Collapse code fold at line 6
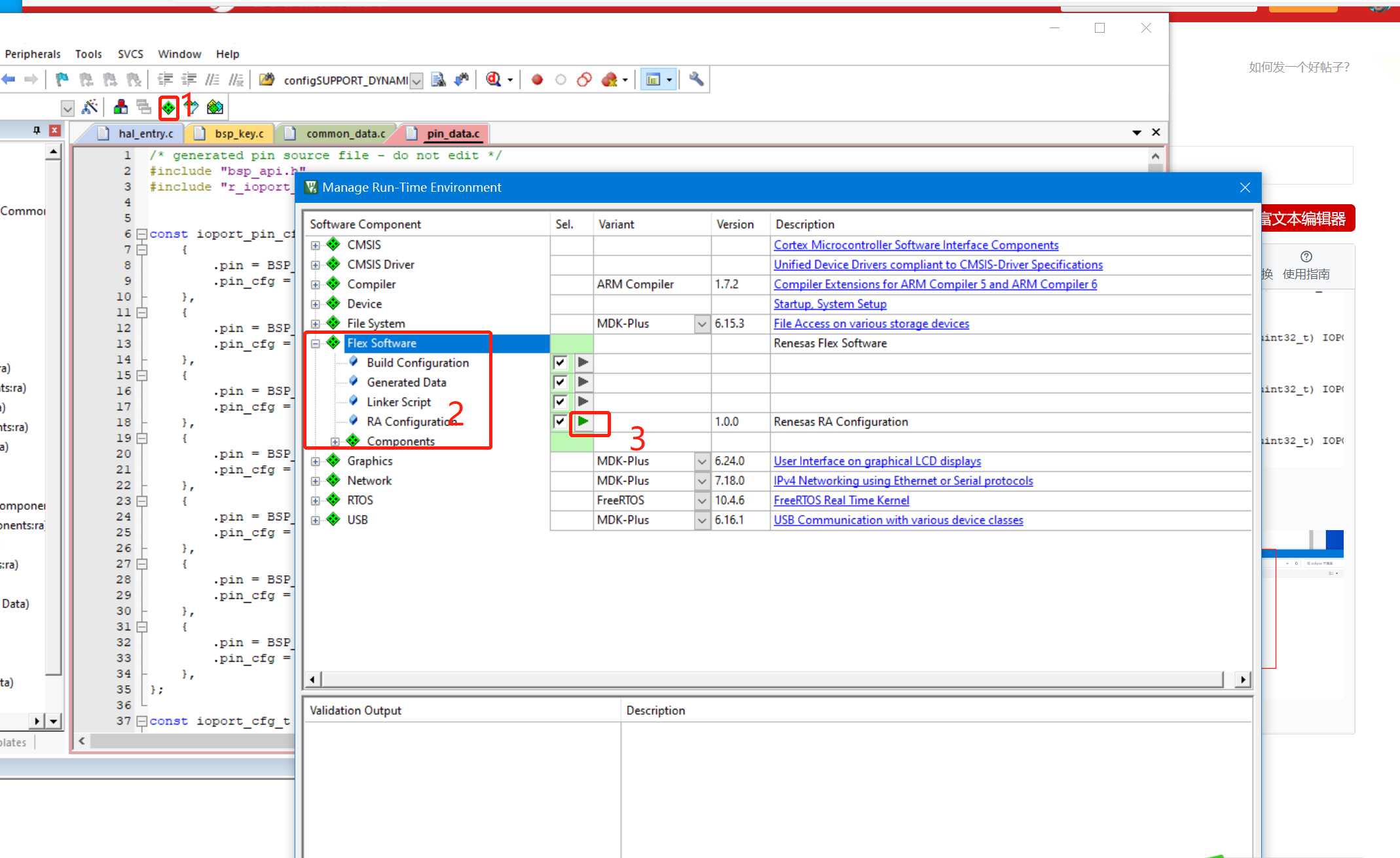This screenshot has width=1400, height=858. (141, 234)
